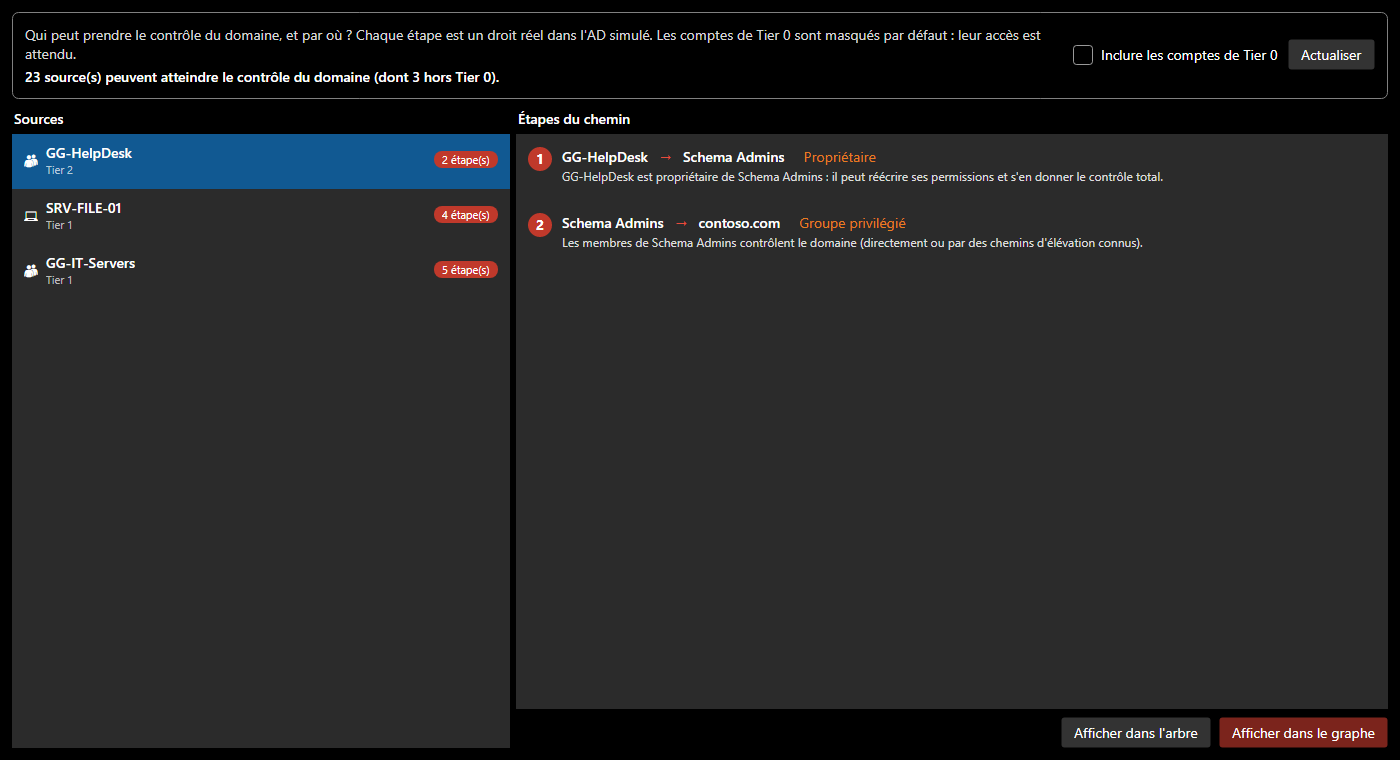The width and height of the screenshot is (1400, 760).
Task: Click Afficher dans le graphe button
Action: [1303, 733]
